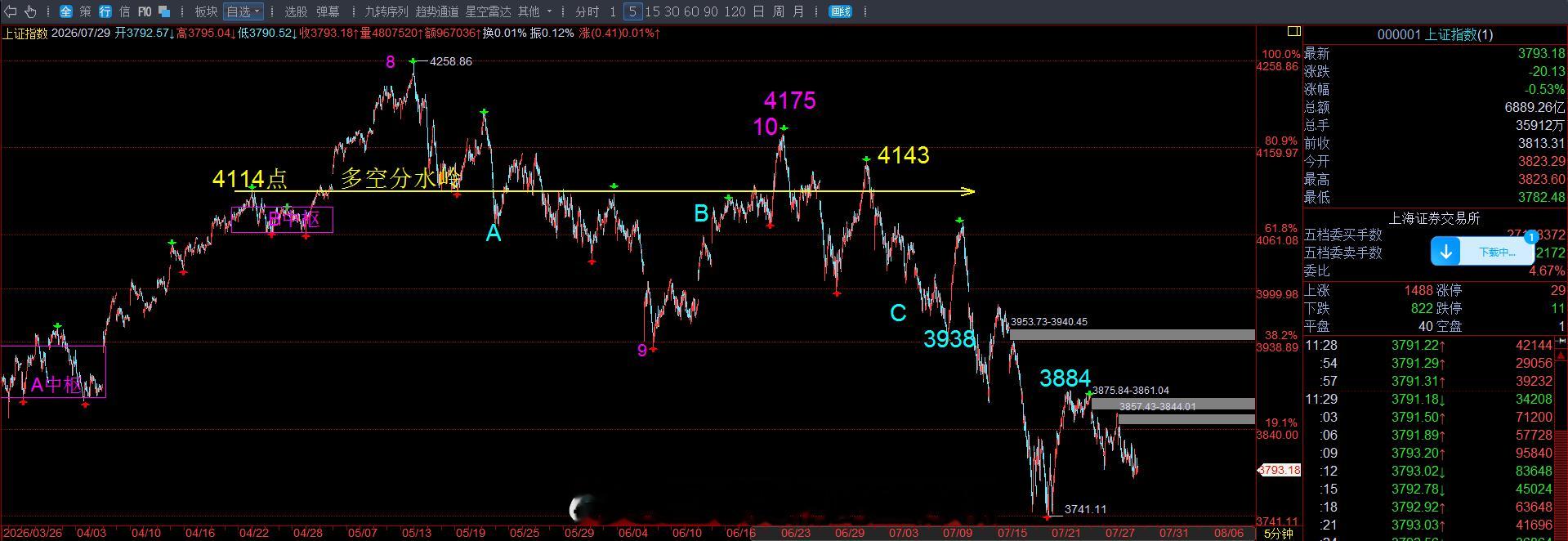
Task: Click the 3875.84-3861.04 gap bar
Action: tap(1173, 404)
